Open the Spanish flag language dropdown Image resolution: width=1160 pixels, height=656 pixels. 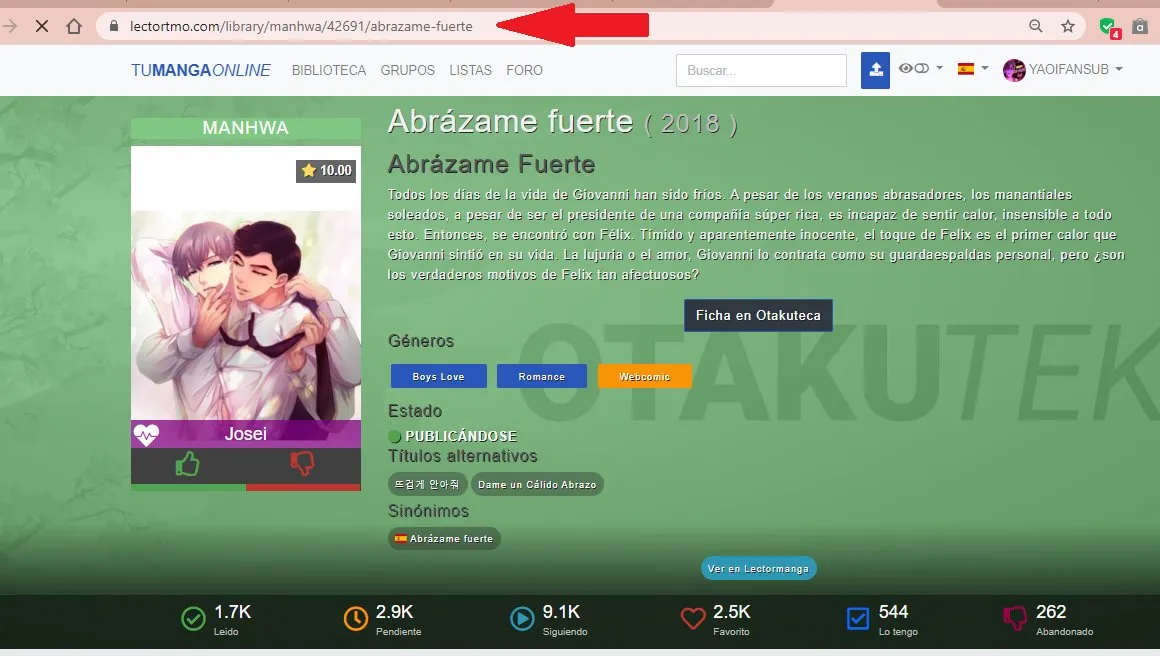click(x=973, y=69)
